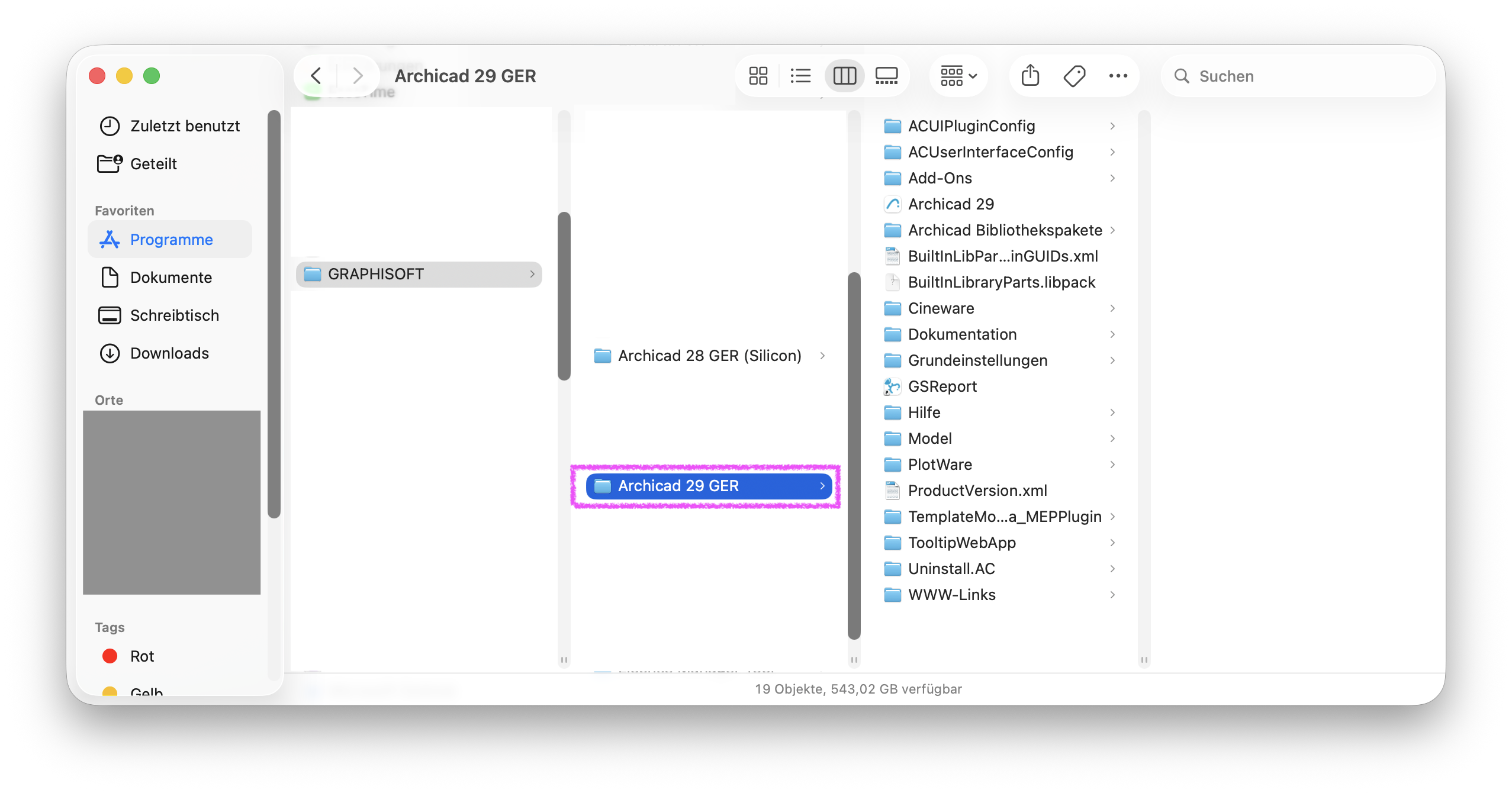Select Programme in Favoriten sidebar
This screenshot has height=793, width=1512.
pos(169,240)
